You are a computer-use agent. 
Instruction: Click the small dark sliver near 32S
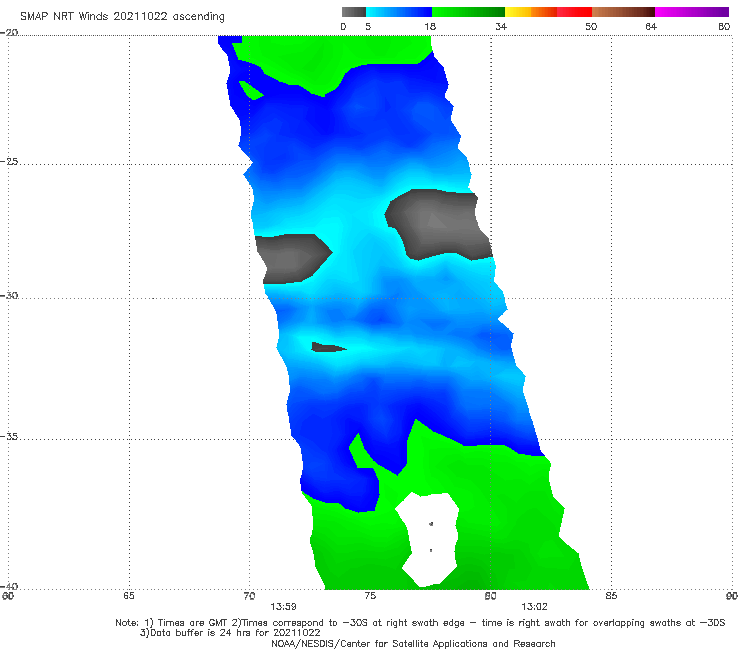[327, 348]
